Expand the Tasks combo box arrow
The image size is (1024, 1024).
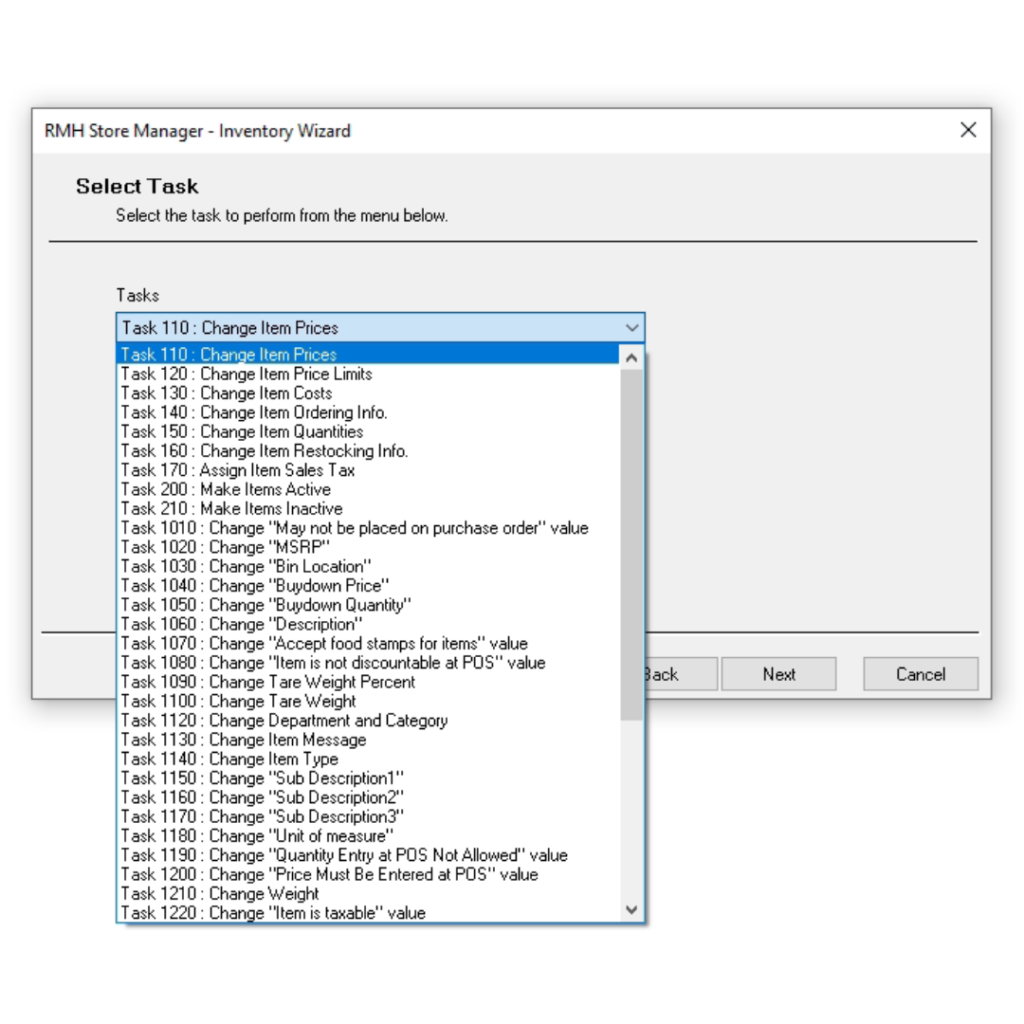(631, 328)
